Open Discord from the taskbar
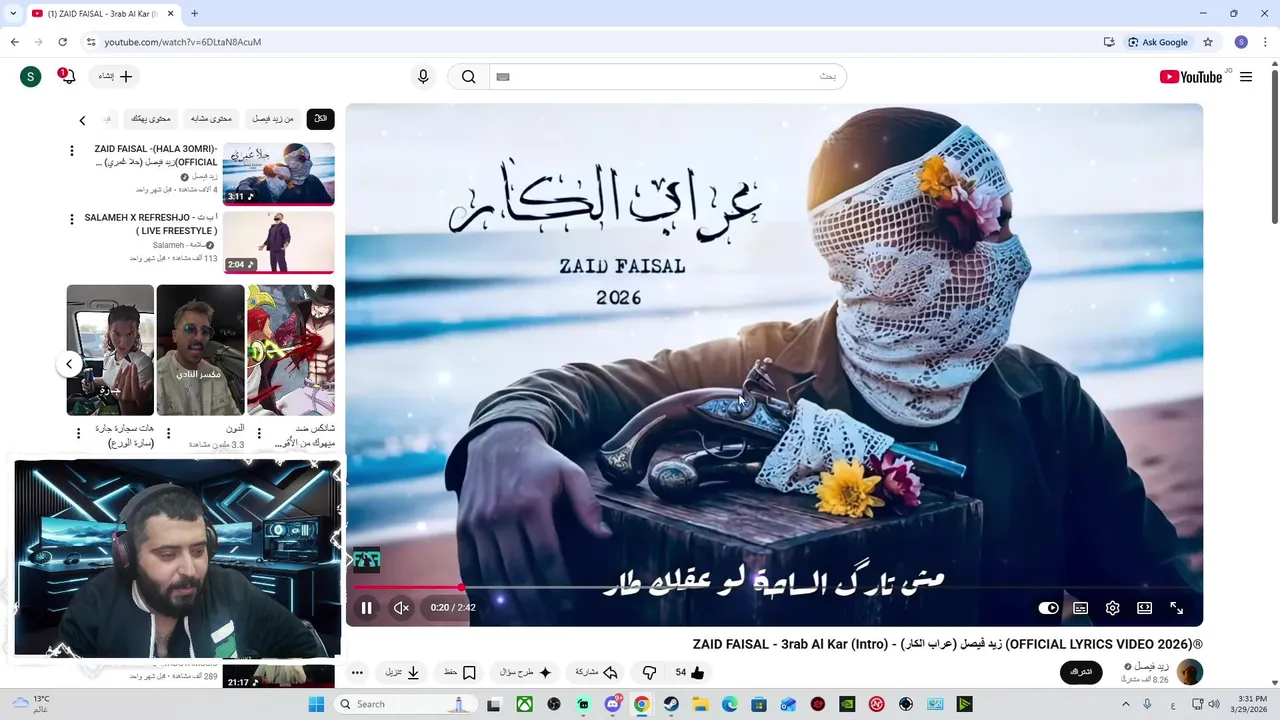1280x720 pixels. point(612,704)
